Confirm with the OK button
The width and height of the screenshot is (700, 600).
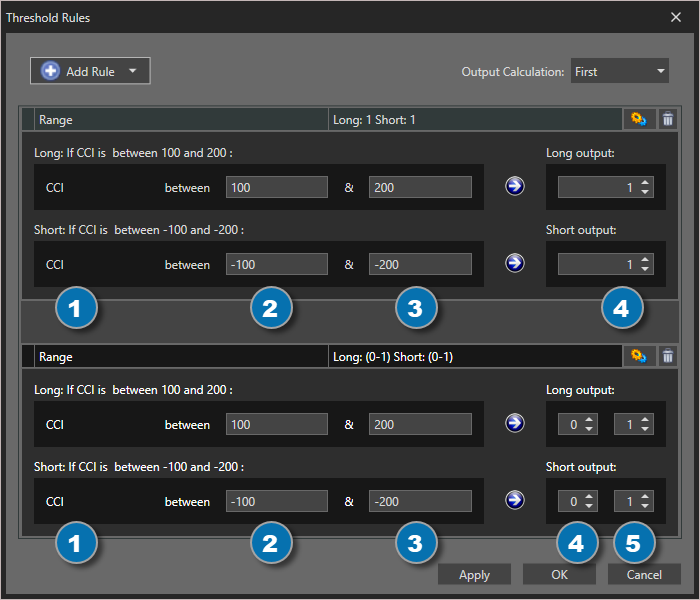click(559, 574)
